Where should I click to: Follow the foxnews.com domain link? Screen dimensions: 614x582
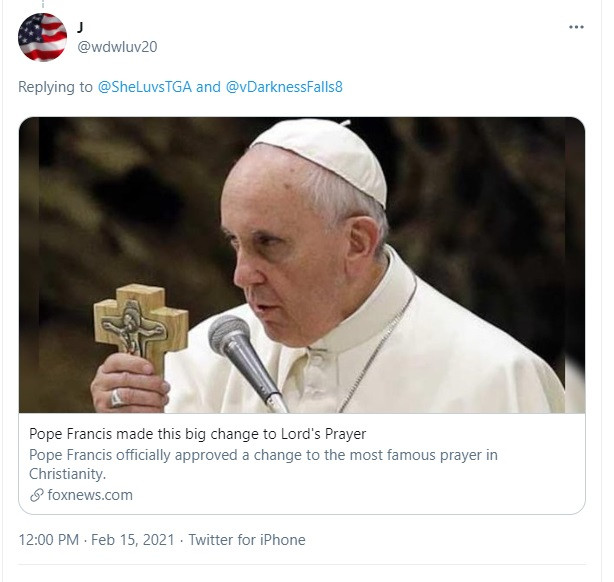coord(89,495)
